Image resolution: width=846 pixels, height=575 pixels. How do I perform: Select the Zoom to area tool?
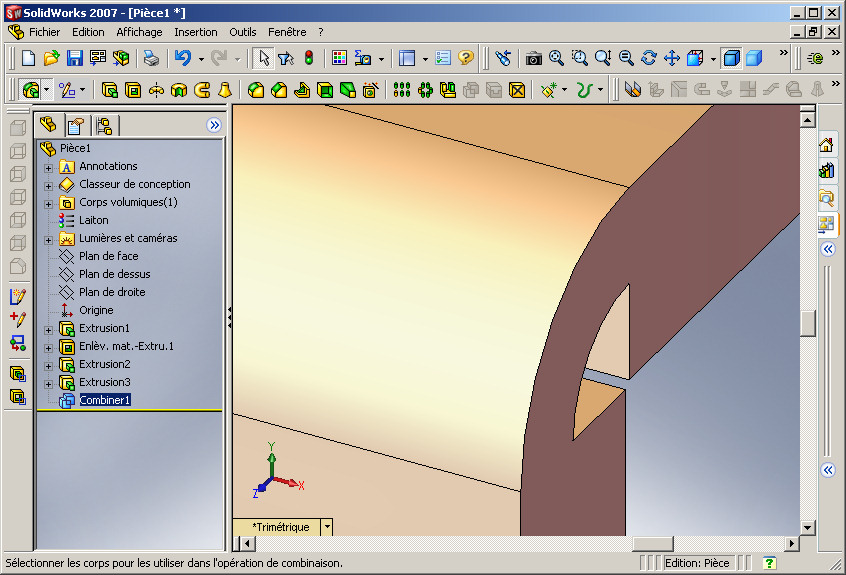pos(579,58)
